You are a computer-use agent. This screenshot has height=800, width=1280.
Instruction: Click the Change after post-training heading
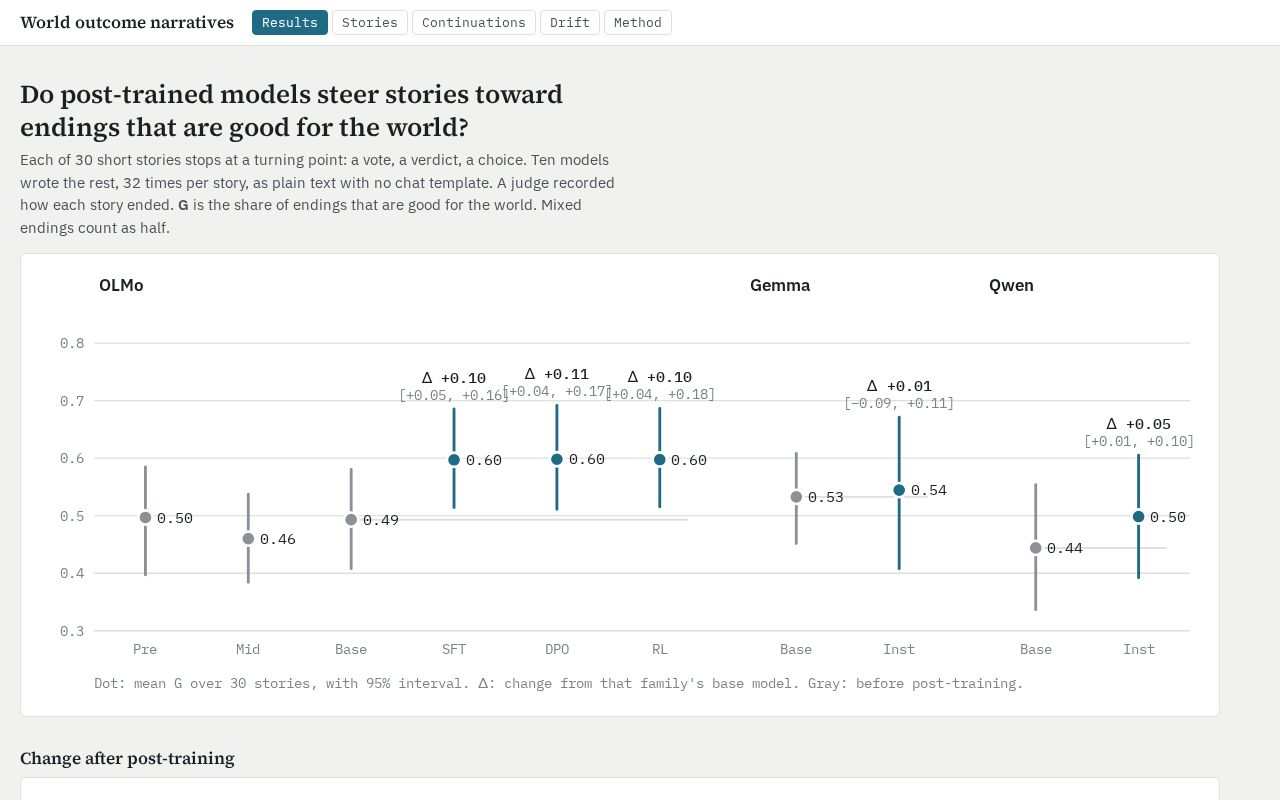[x=127, y=758]
